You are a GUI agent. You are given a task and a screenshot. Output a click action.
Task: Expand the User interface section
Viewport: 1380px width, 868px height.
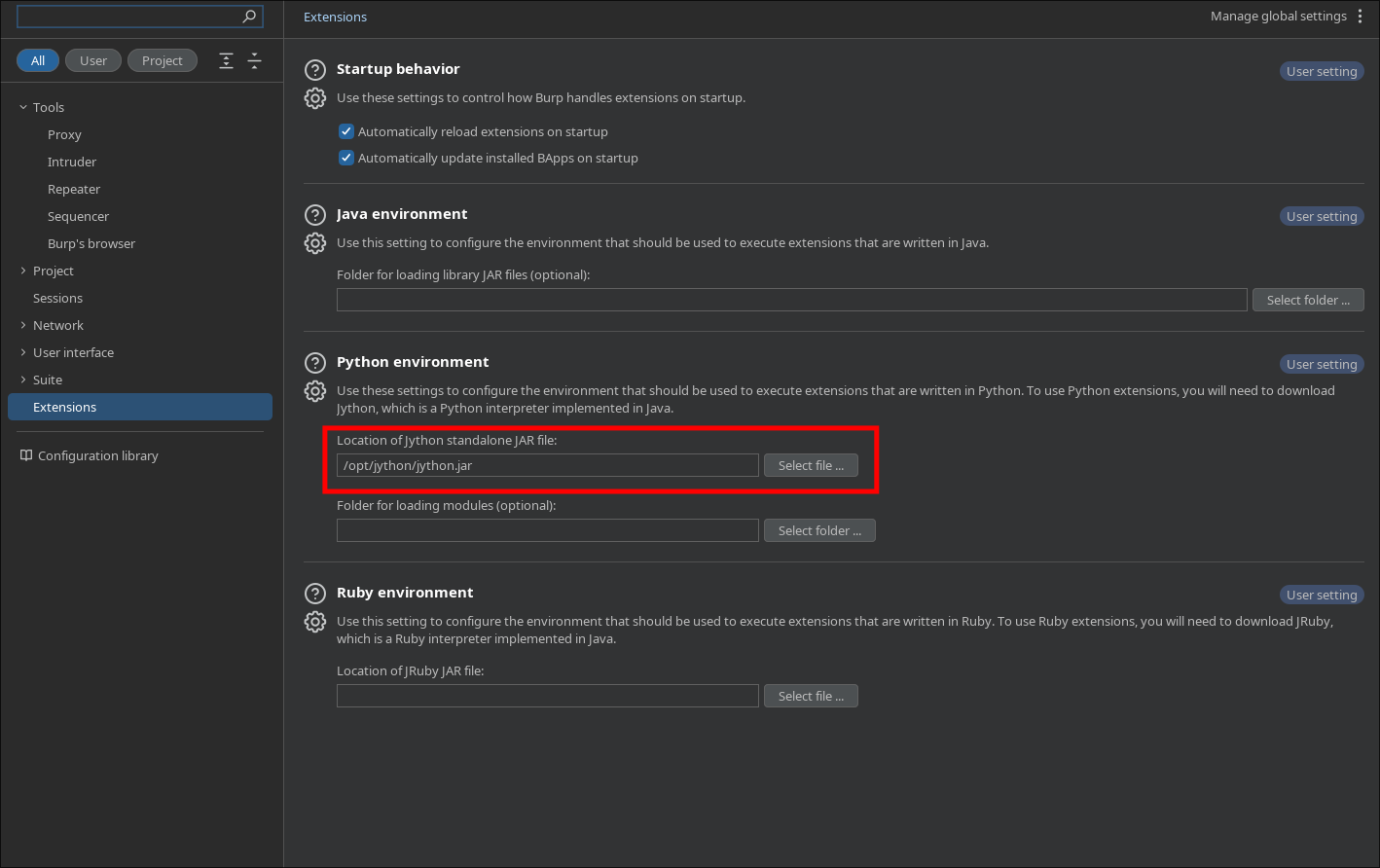pyautogui.click(x=23, y=352)
